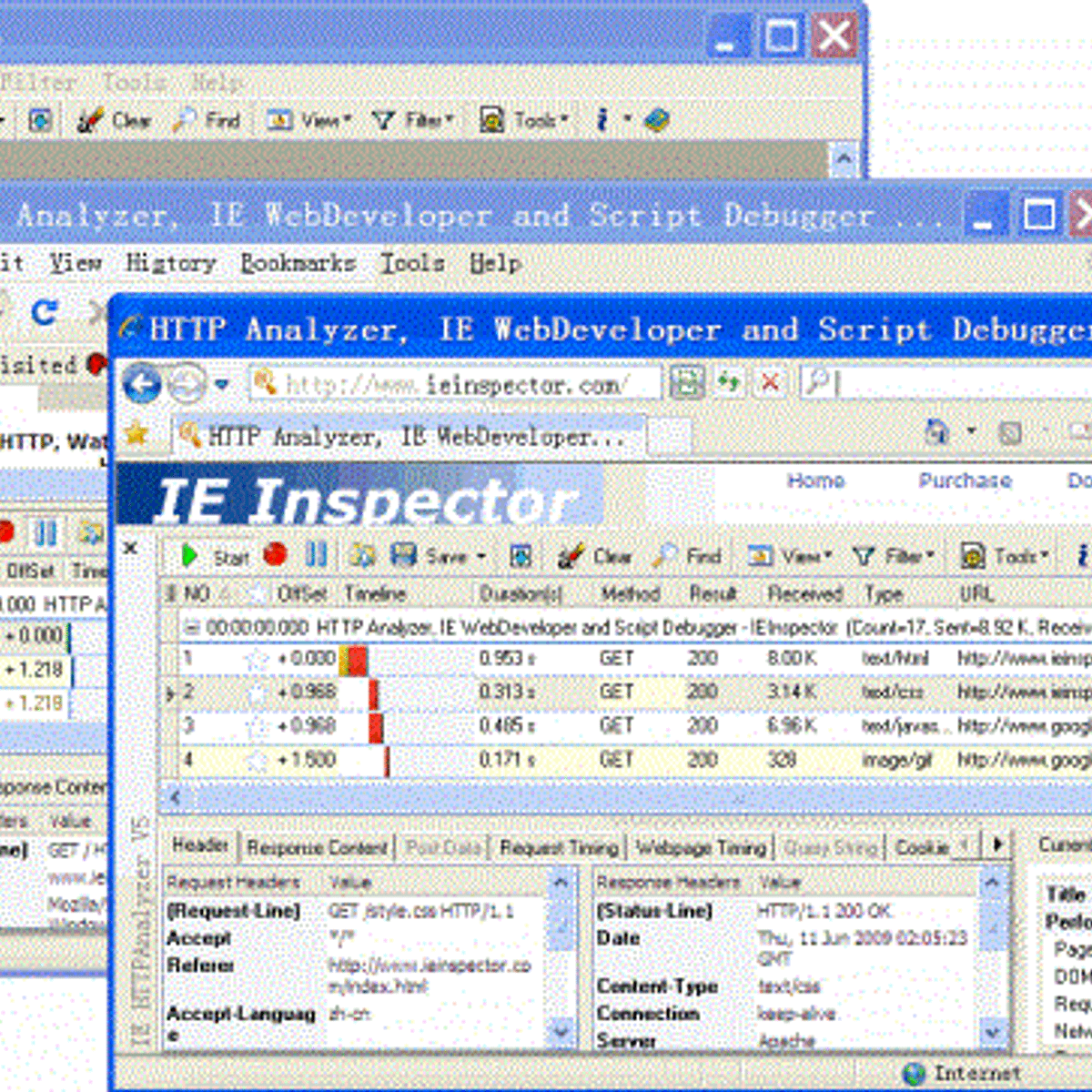Viewport: 1092px width, 1092px height.
Task: Click reload icon in Firefox window
Action: click(44, 313)
